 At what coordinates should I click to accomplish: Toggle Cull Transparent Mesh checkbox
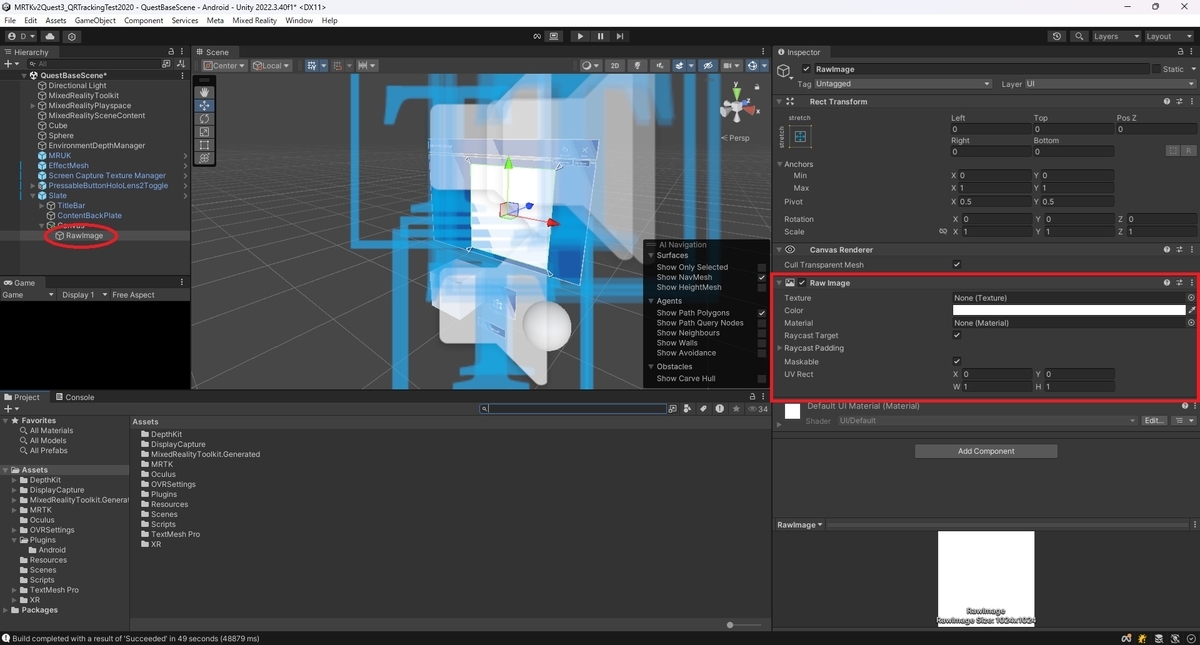(957, 264)
